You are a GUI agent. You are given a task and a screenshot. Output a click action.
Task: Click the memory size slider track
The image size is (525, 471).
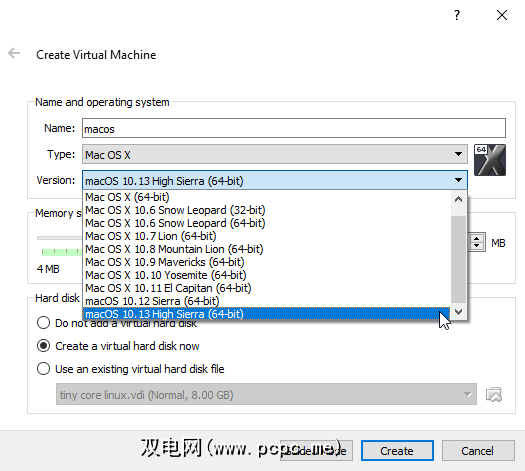click(x=59, y=238)
